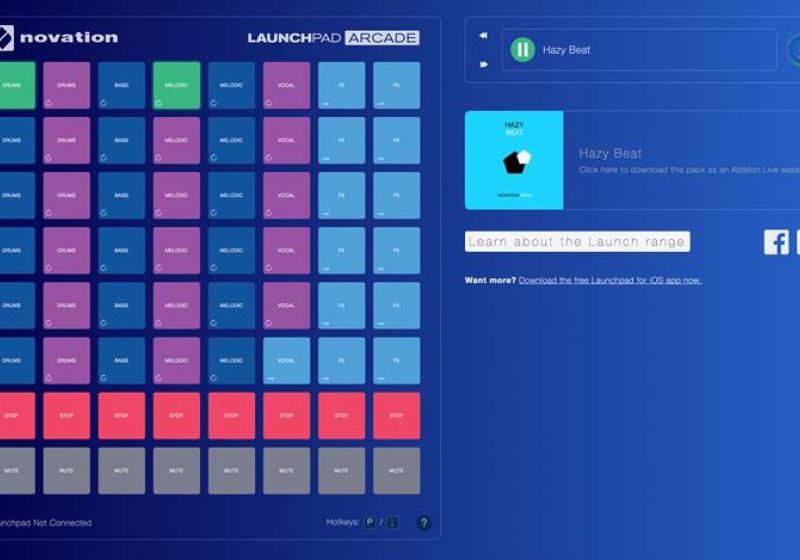Viewport: 800px width, 560px height.
Task: Trigger the top-row dark-blue MELODIC pad
Action: pyautogui.click(x=232, y=85)
